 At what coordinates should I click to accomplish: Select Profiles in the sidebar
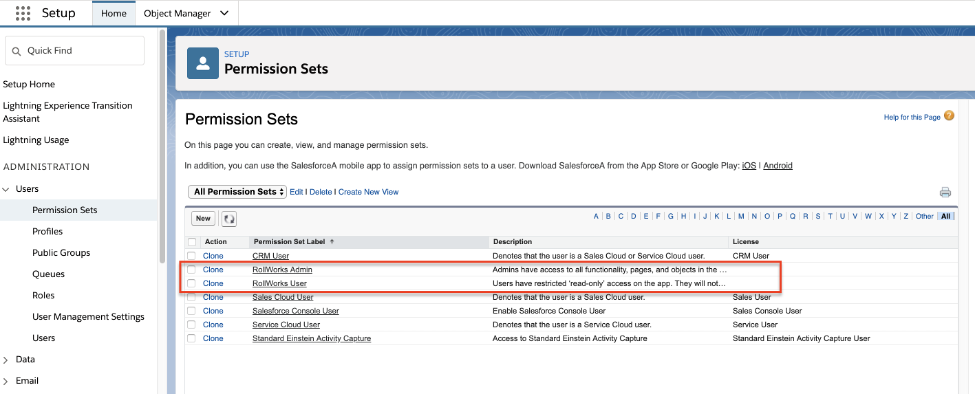coord(47,231)
